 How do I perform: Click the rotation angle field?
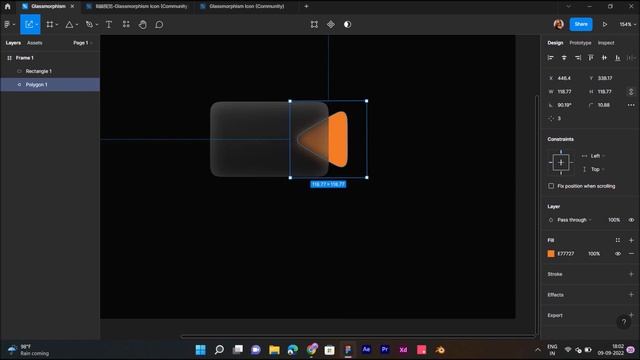click(565, 105)
